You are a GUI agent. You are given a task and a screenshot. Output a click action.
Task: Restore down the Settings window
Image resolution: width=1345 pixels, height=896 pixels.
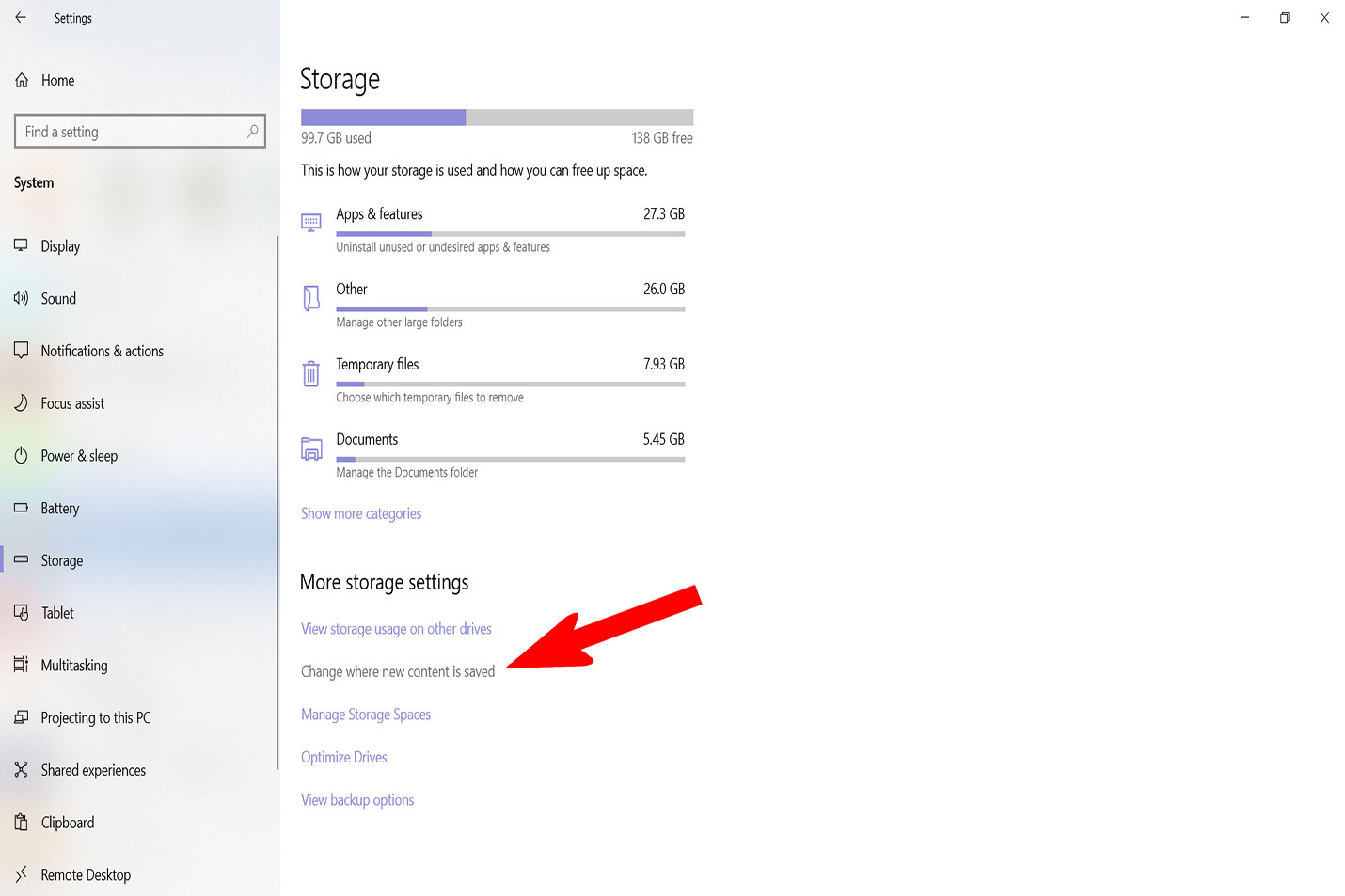[x=1284, y=17]
